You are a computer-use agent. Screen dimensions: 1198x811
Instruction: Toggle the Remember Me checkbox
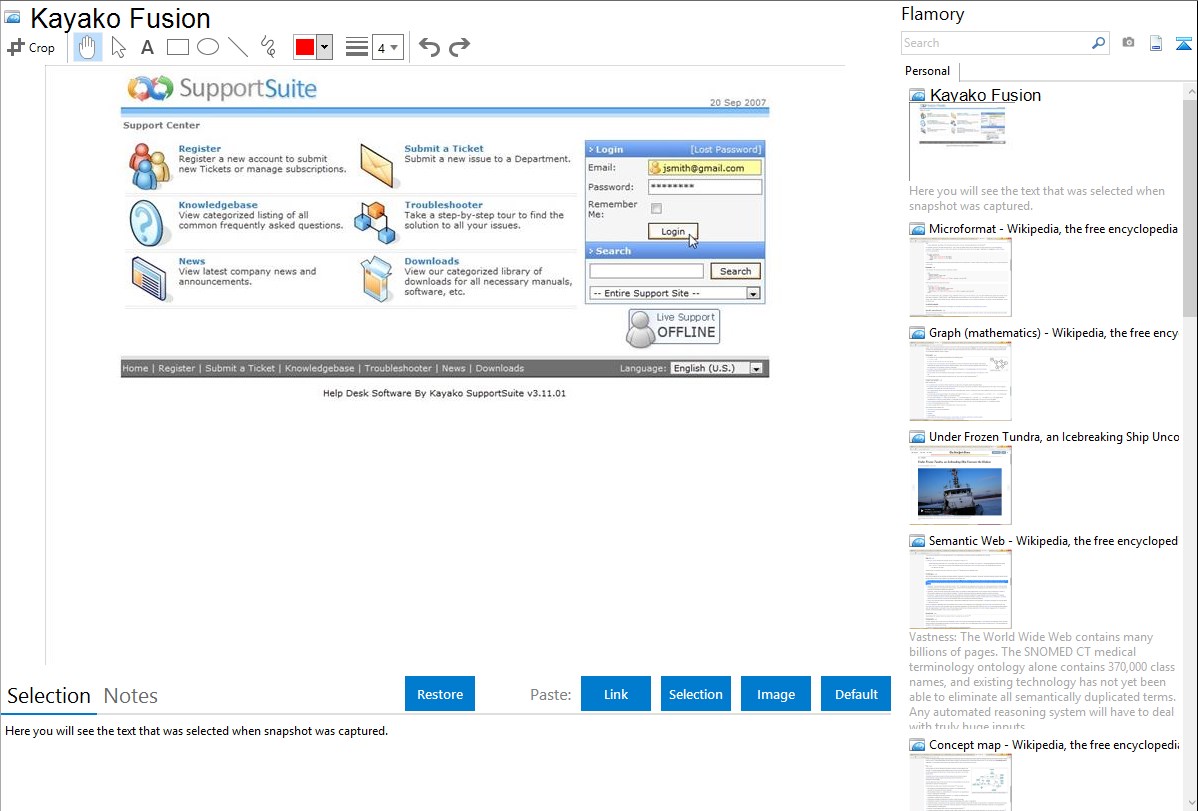(656, 208)
